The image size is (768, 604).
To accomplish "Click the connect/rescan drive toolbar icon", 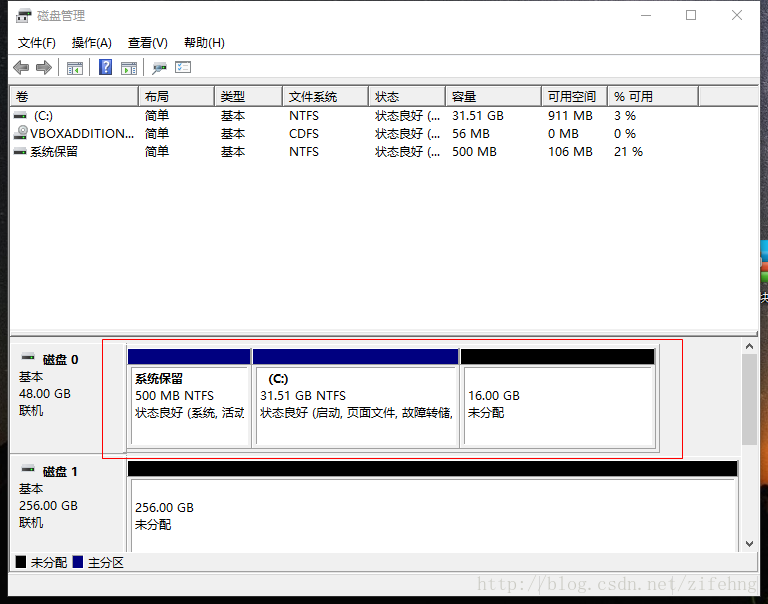I will pyautogui.click(x=159, y=68).
